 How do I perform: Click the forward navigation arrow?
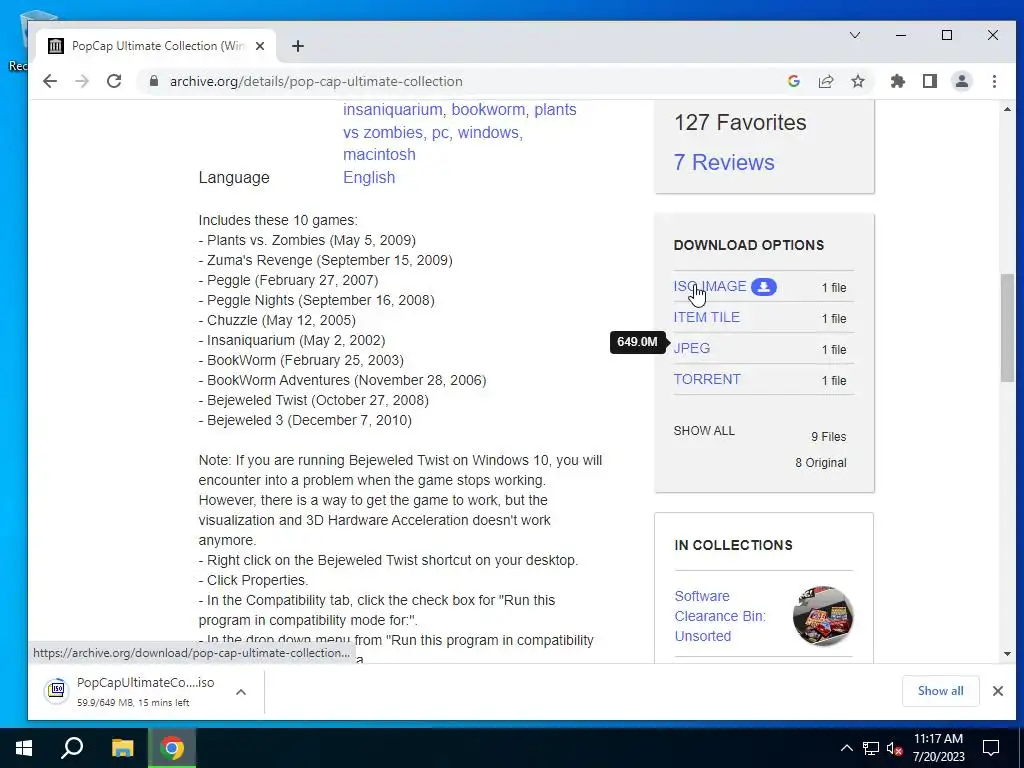tap(82, 81)
